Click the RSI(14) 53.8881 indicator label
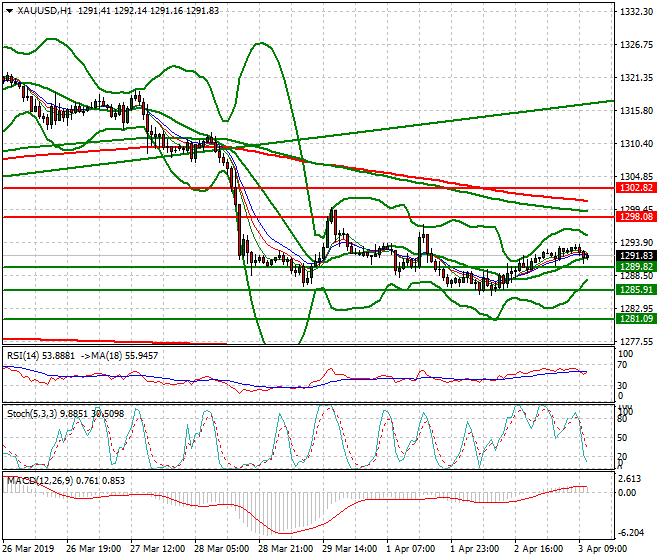The height and width of the screenshot is (560, 660). [41, 356]
